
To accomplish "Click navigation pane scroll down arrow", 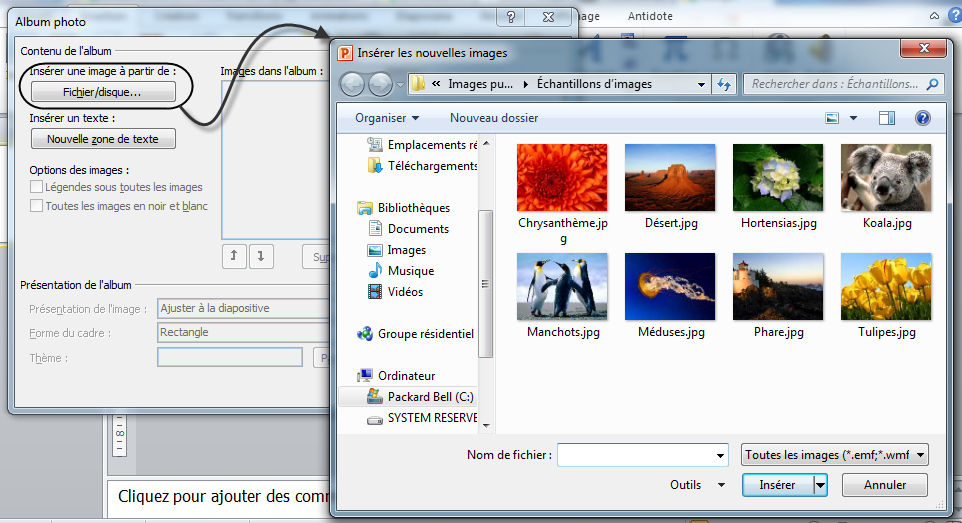I will (x=486, y=425).
